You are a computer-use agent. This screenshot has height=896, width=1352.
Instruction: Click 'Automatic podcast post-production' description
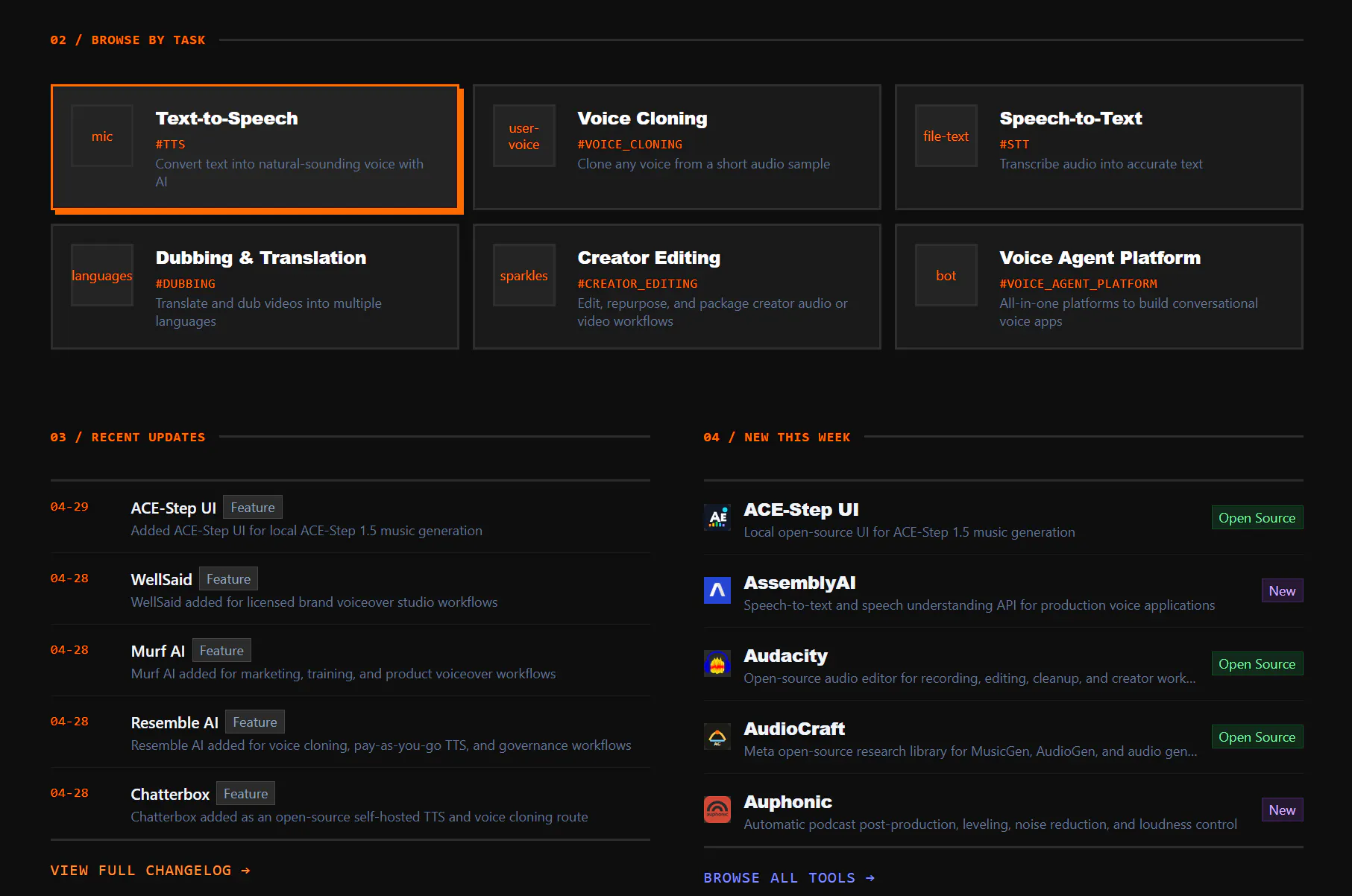coord(990,824)
